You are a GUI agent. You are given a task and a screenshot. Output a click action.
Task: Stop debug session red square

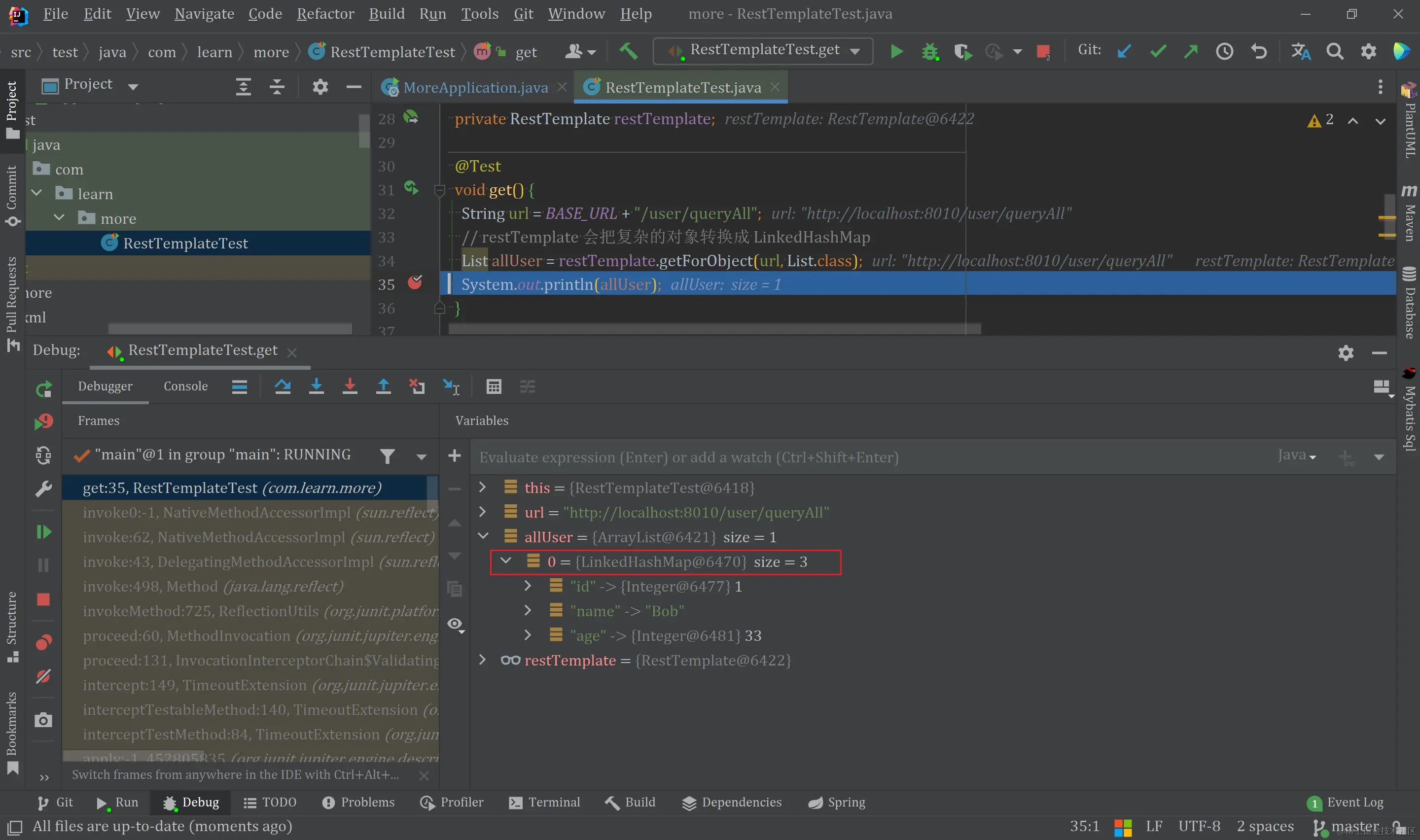(x=43, y=599)
